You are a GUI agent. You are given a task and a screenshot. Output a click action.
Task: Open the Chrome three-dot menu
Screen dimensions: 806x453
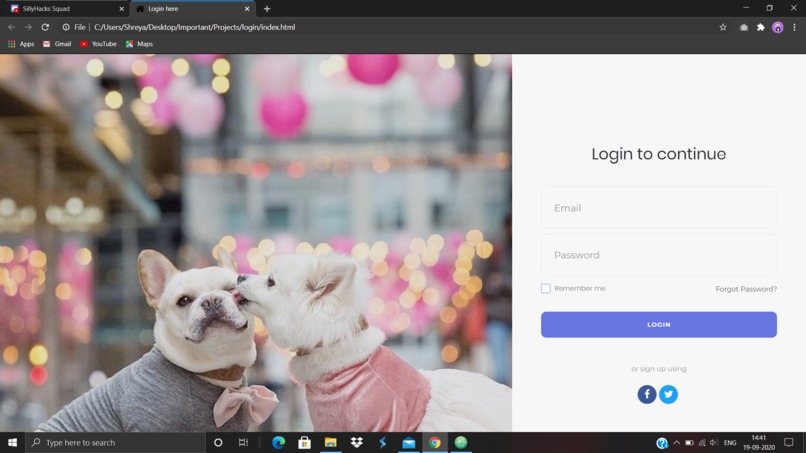pos(794,27)
